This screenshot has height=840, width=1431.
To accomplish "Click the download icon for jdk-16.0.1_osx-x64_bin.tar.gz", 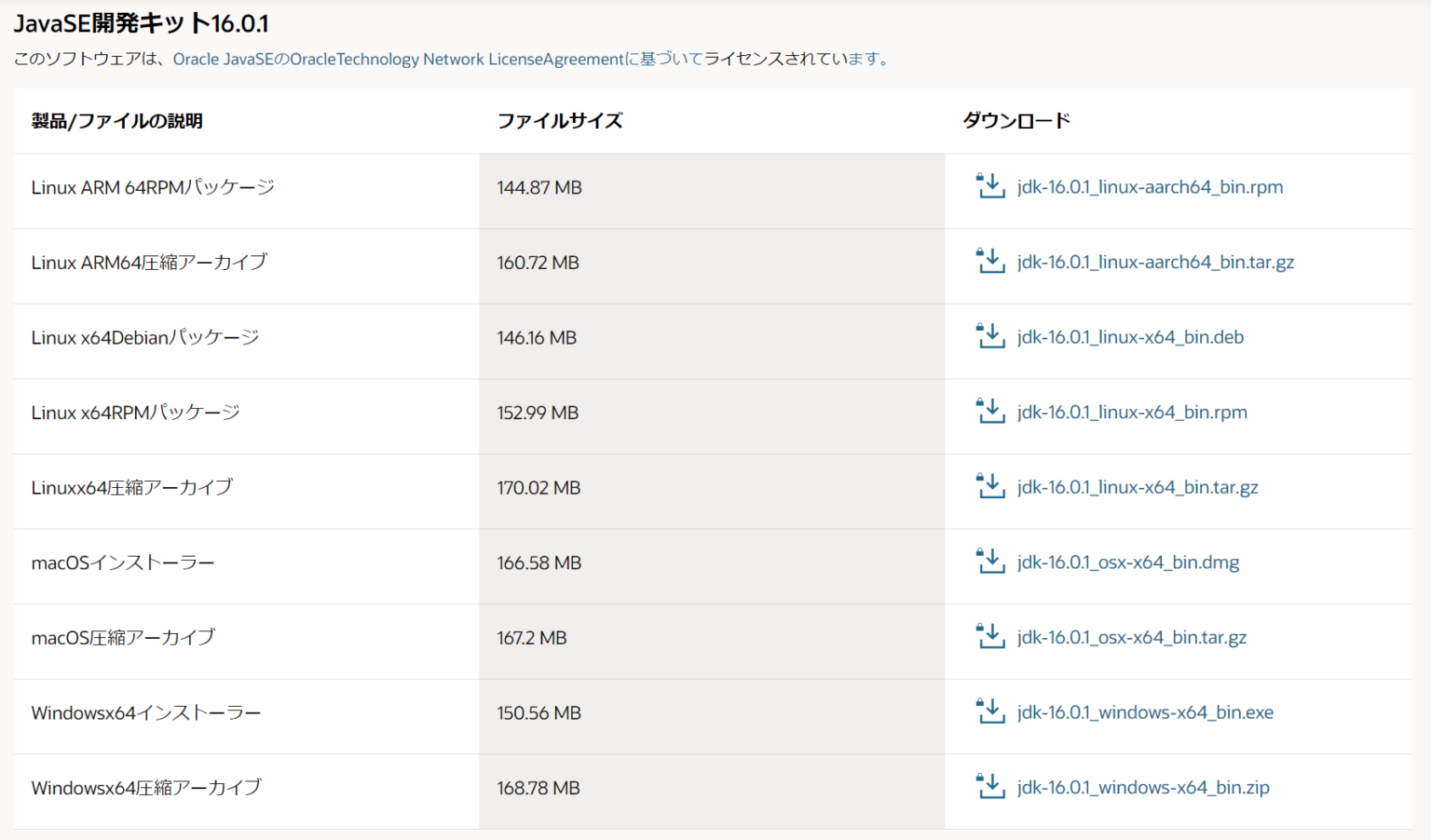I will coord(990,637).
